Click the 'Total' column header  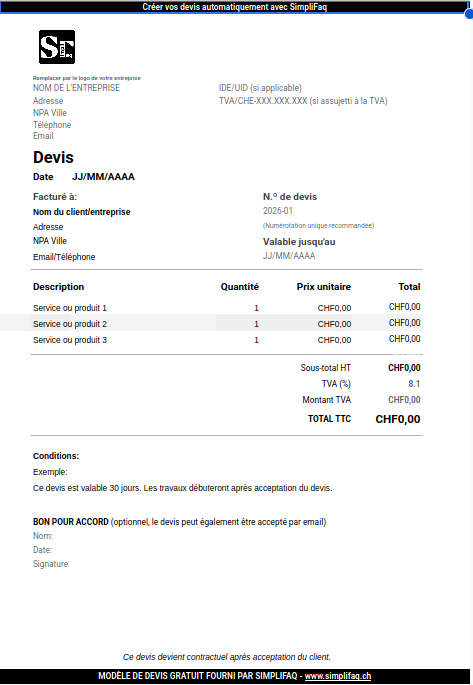point(409,287)
